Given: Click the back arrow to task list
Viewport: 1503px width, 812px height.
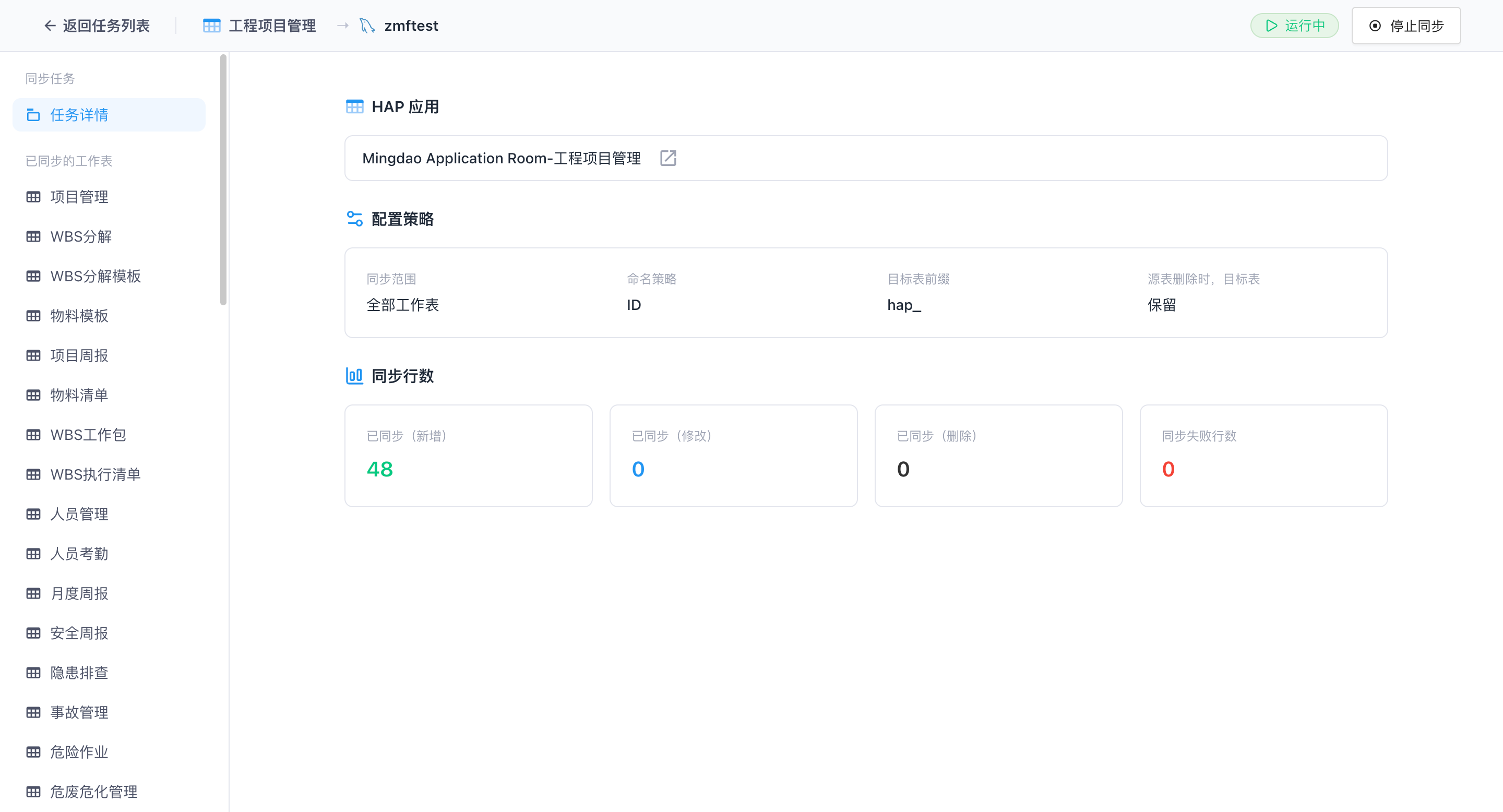Looking at the screenshot, I should tap(50, 26).
